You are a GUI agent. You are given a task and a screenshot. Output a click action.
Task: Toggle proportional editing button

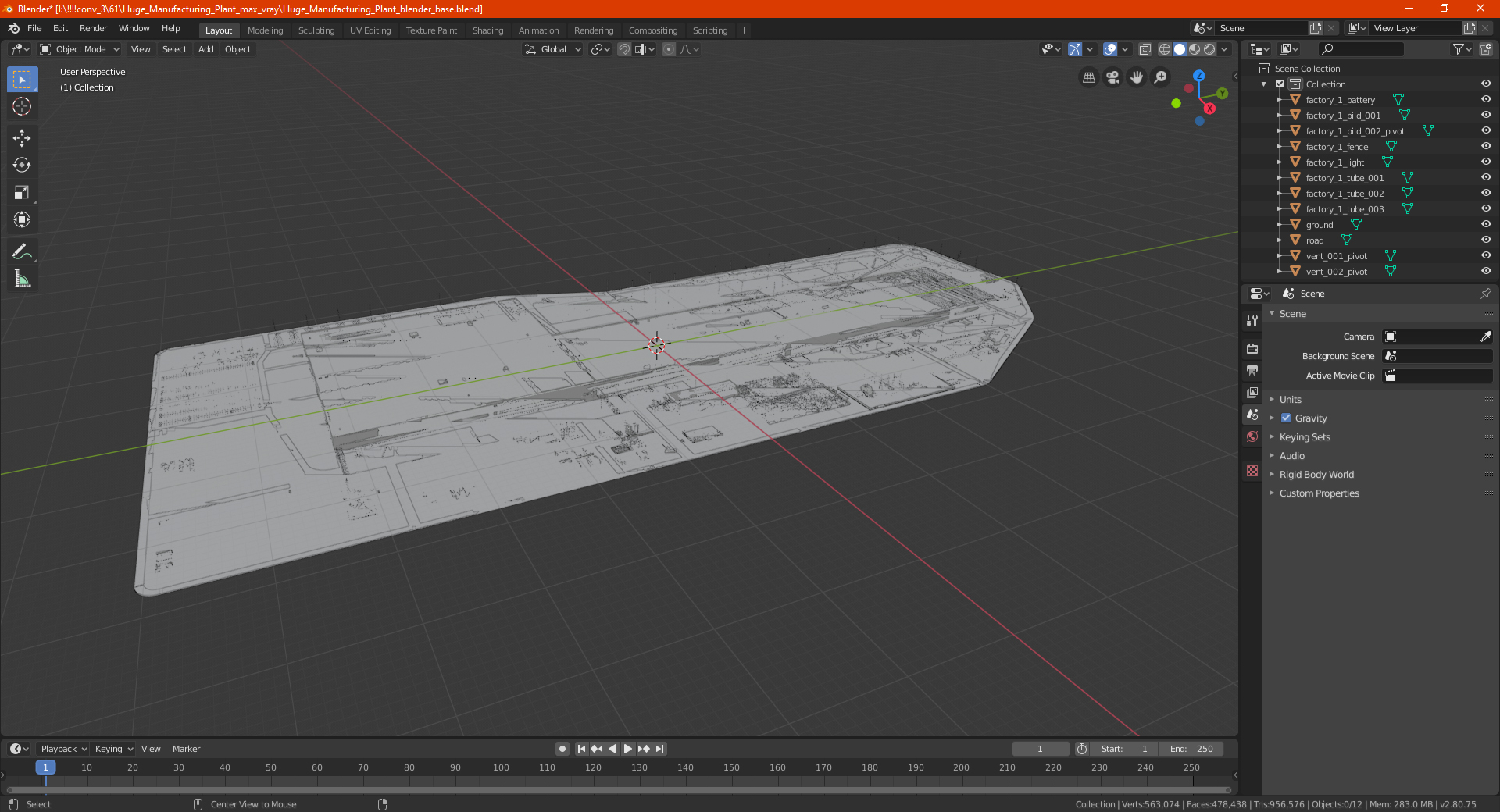point(669,49)
